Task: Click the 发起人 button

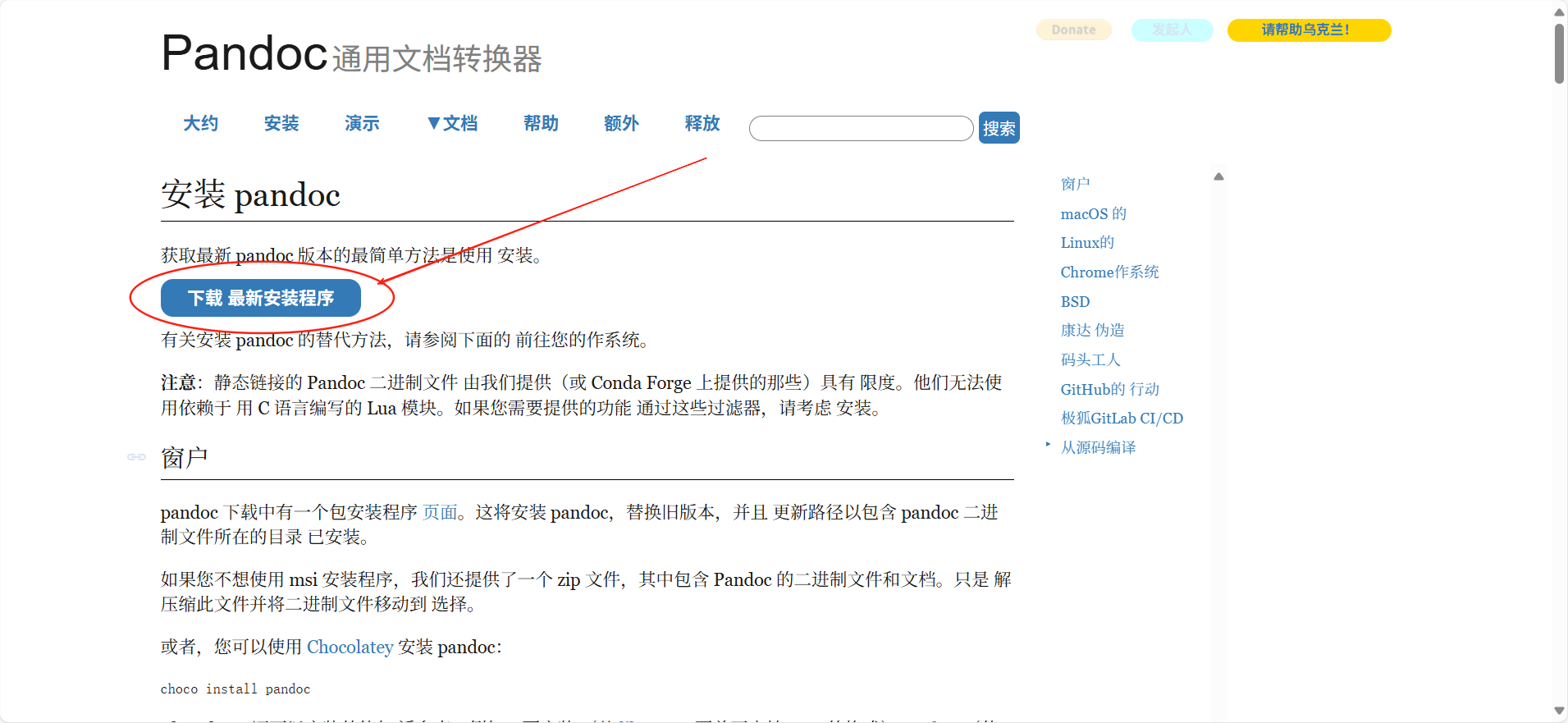Action: click(1172, 30)
